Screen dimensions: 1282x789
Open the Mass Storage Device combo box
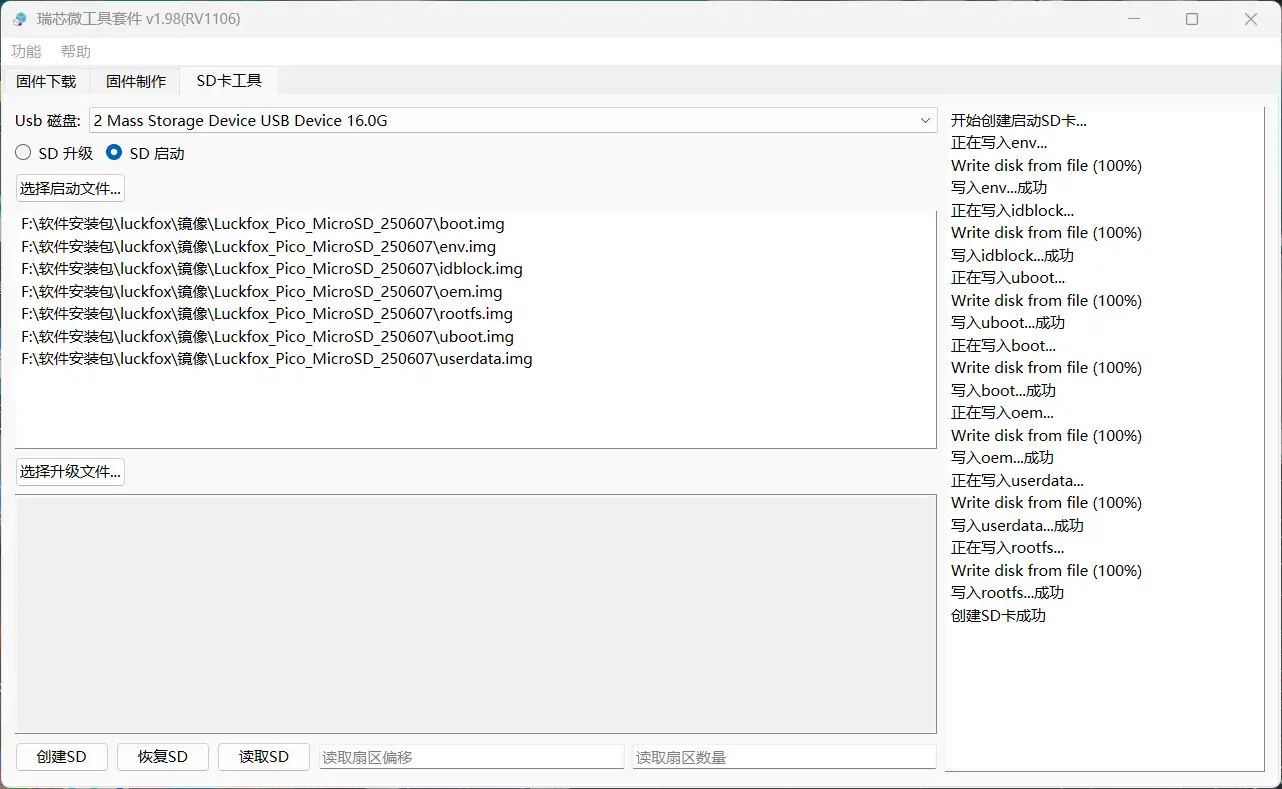tap(500, 121)
